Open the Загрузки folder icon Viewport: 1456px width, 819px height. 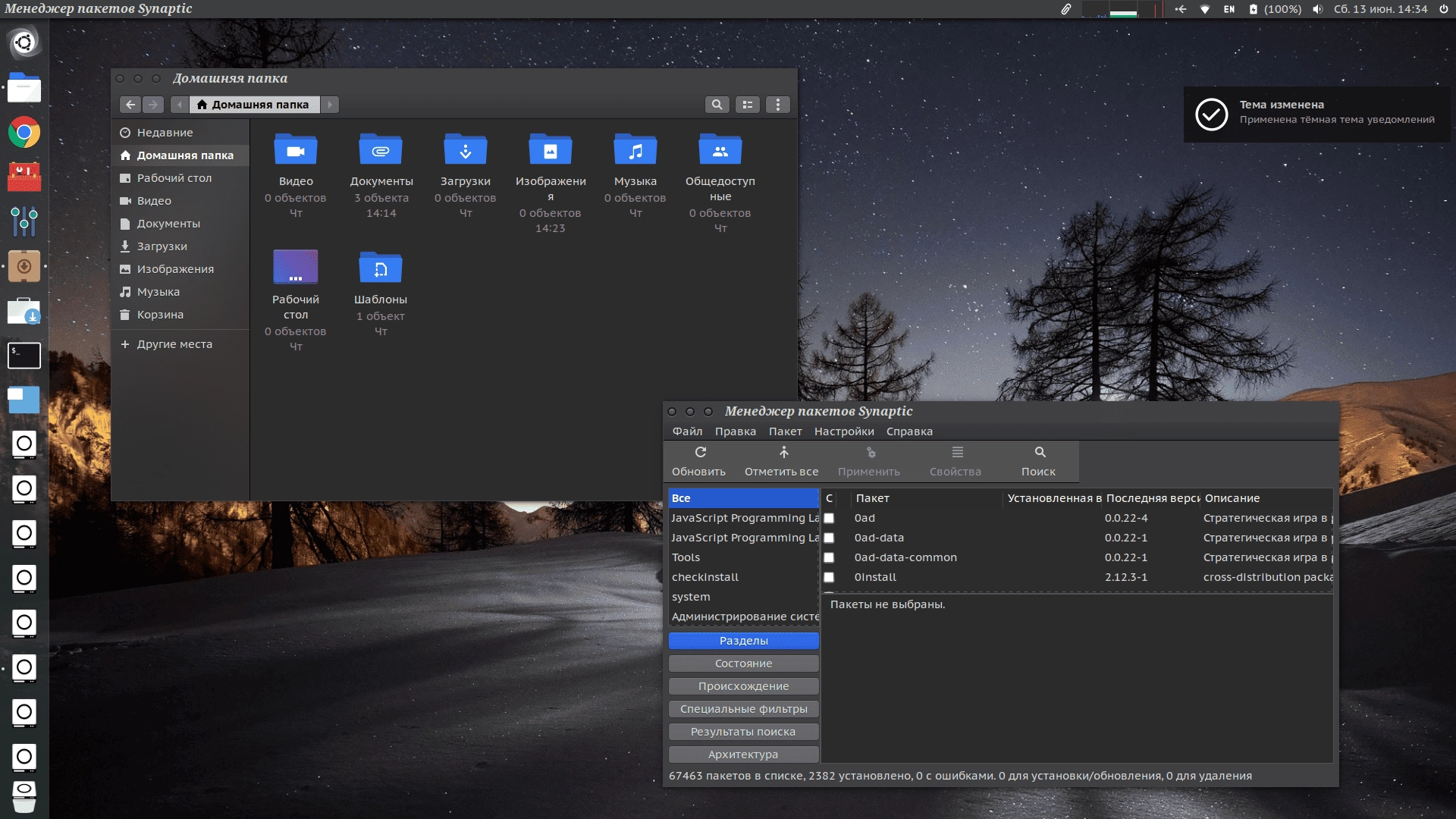click(x=466, y=149)
